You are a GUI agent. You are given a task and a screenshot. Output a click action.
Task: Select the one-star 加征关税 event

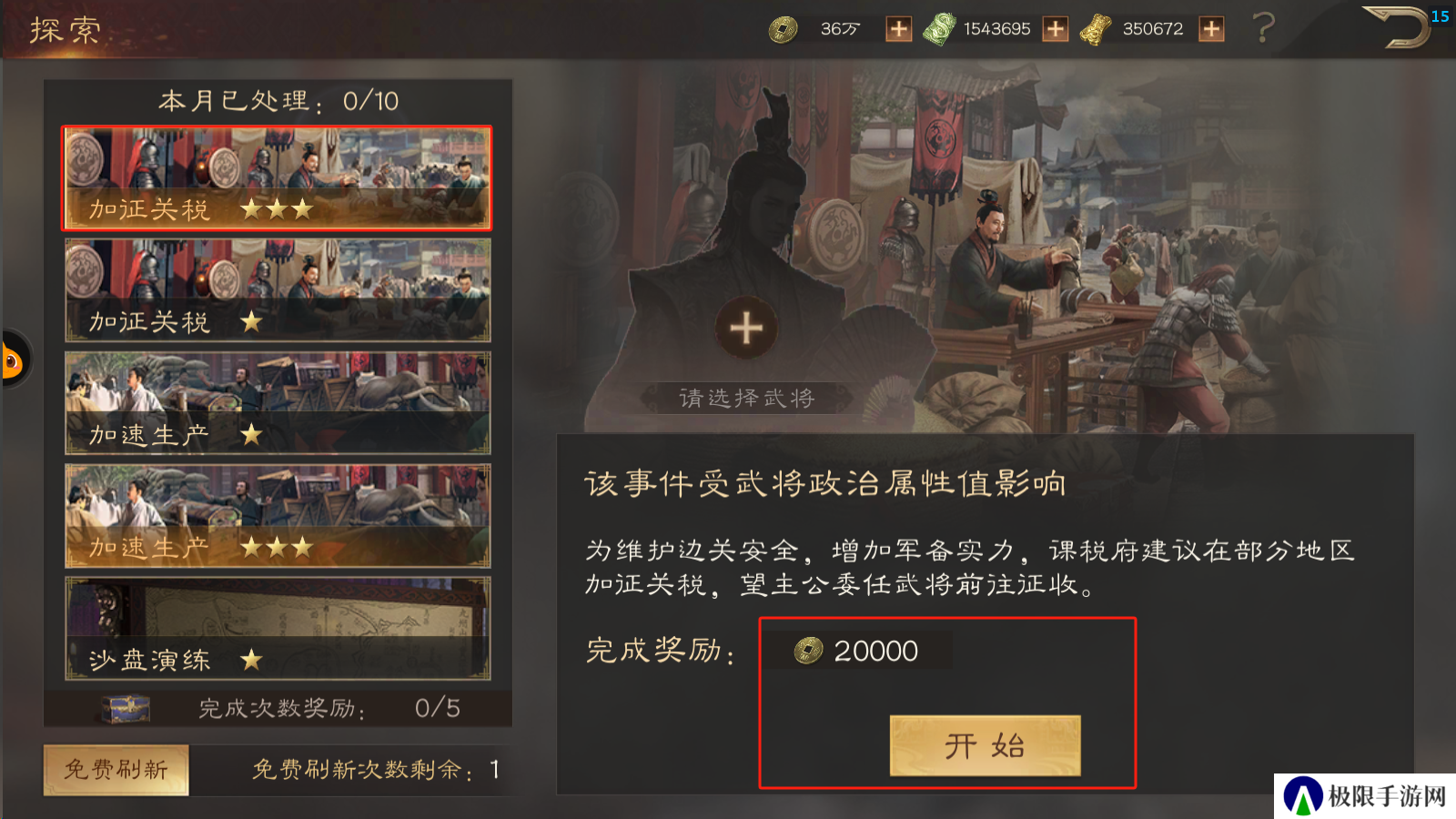pyautogui.click(x=278, y=290)
